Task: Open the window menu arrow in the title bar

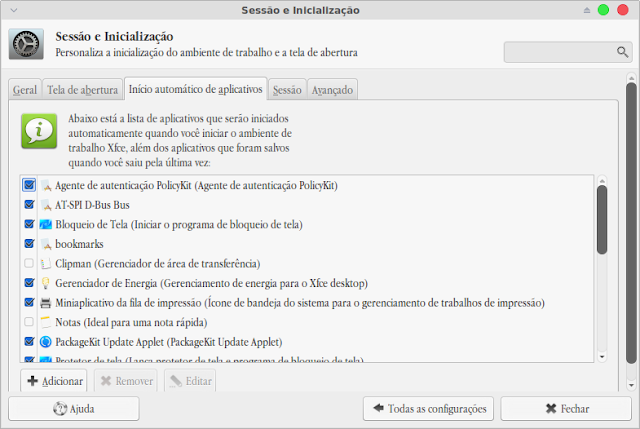Action: click(14, 10)
